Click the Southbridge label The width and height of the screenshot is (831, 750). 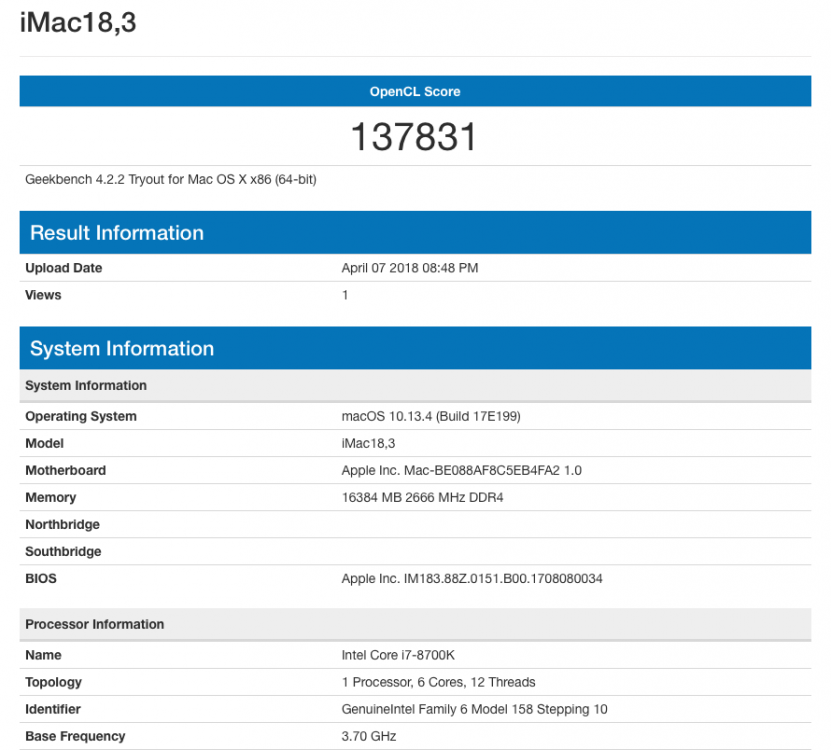tap(63, 551)
